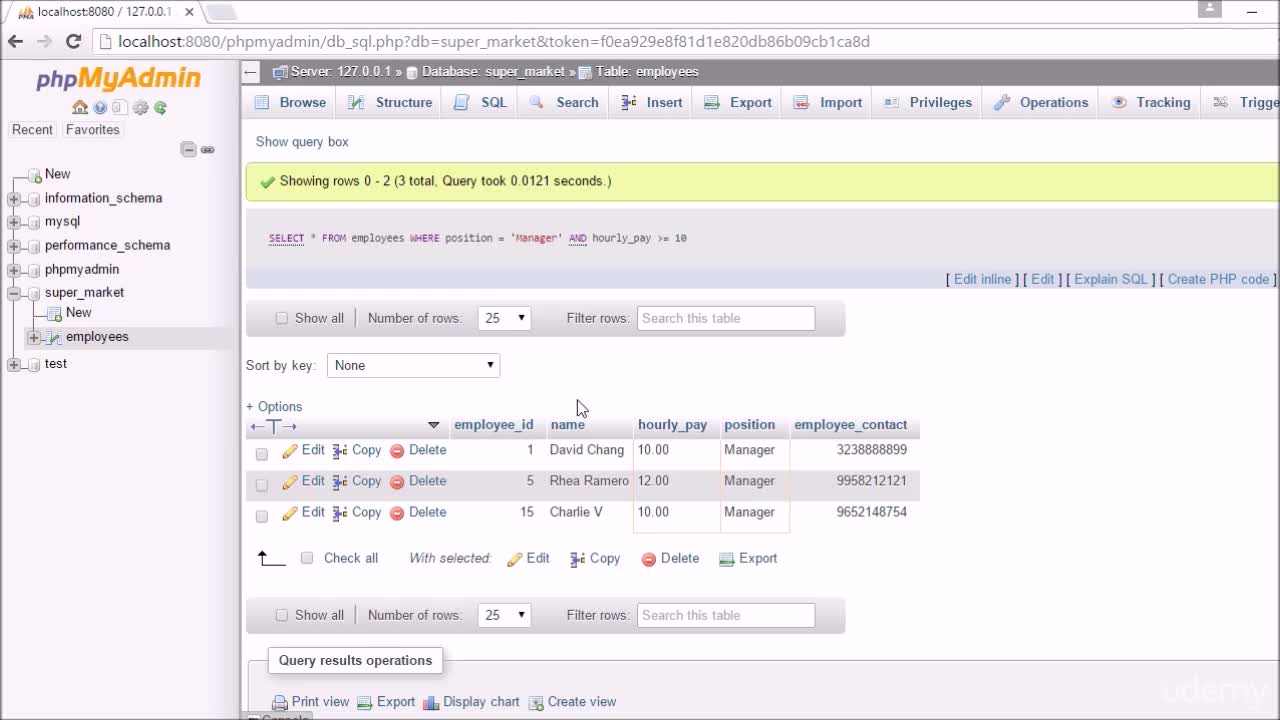Click the pencil icon for Charlie V row
This screenshot has width=1280, height=720.
(290, 513)
